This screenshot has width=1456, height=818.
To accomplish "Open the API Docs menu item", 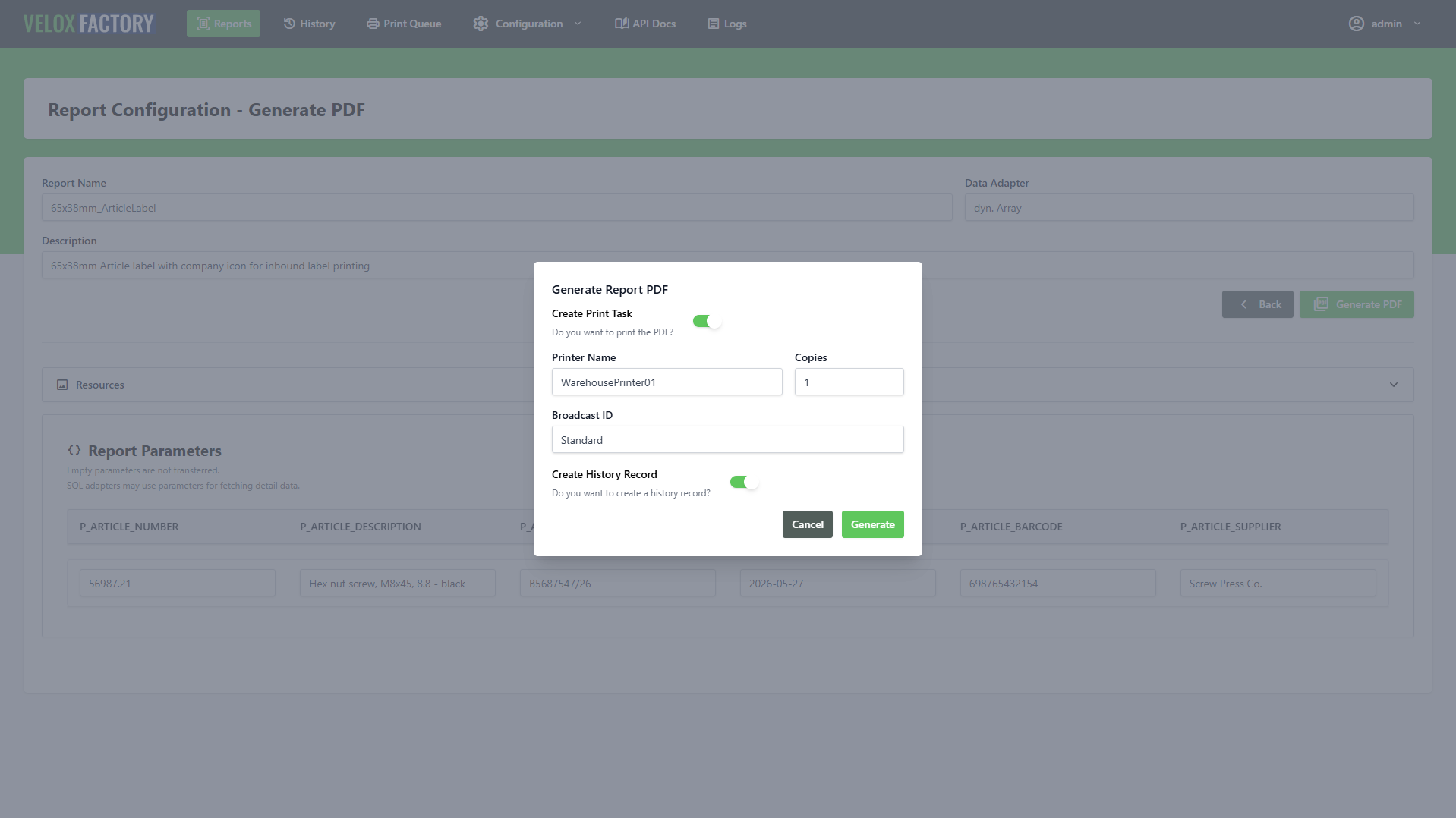I will tap(645, 24).
